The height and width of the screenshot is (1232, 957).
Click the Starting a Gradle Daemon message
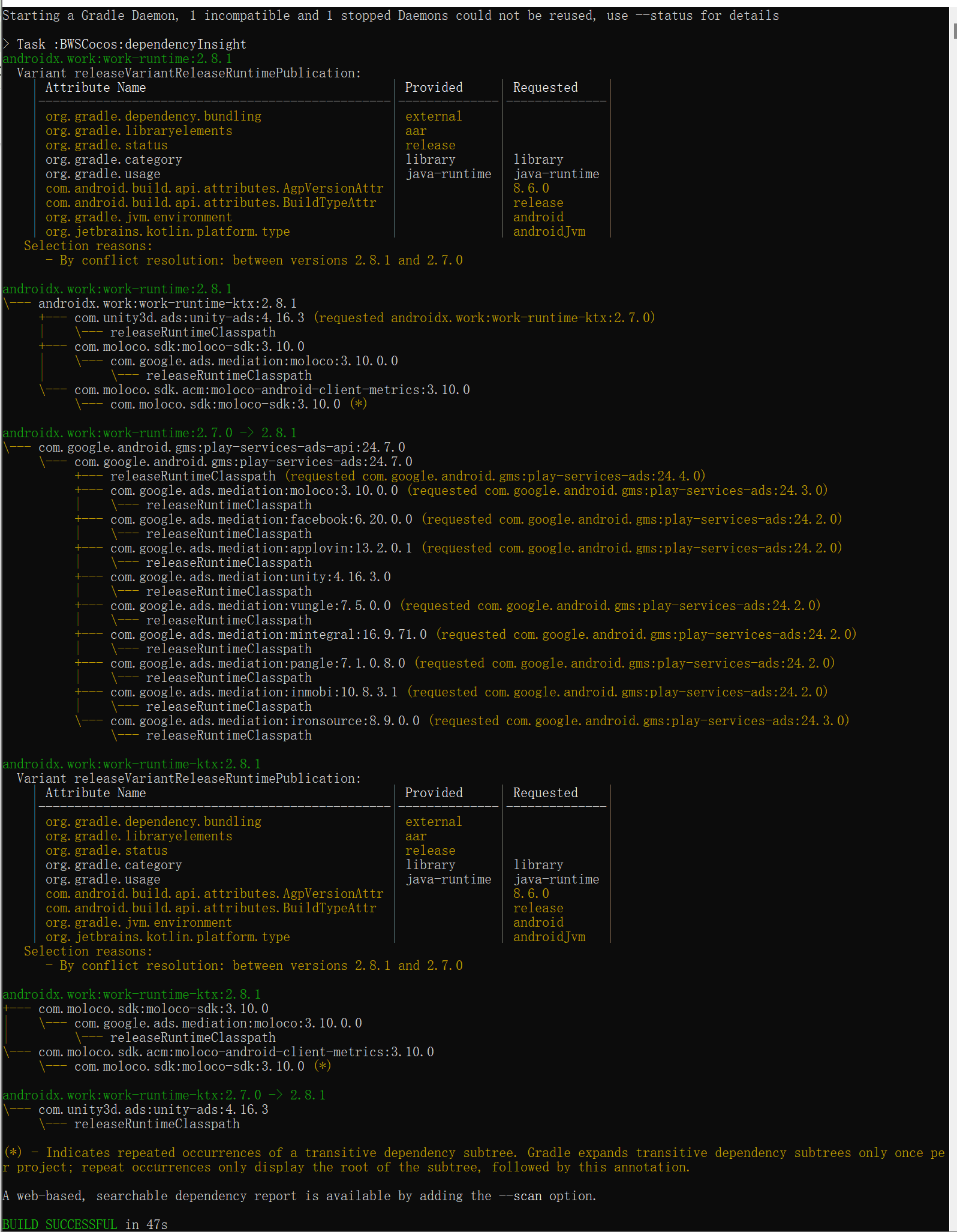click(x=390, y=16)
